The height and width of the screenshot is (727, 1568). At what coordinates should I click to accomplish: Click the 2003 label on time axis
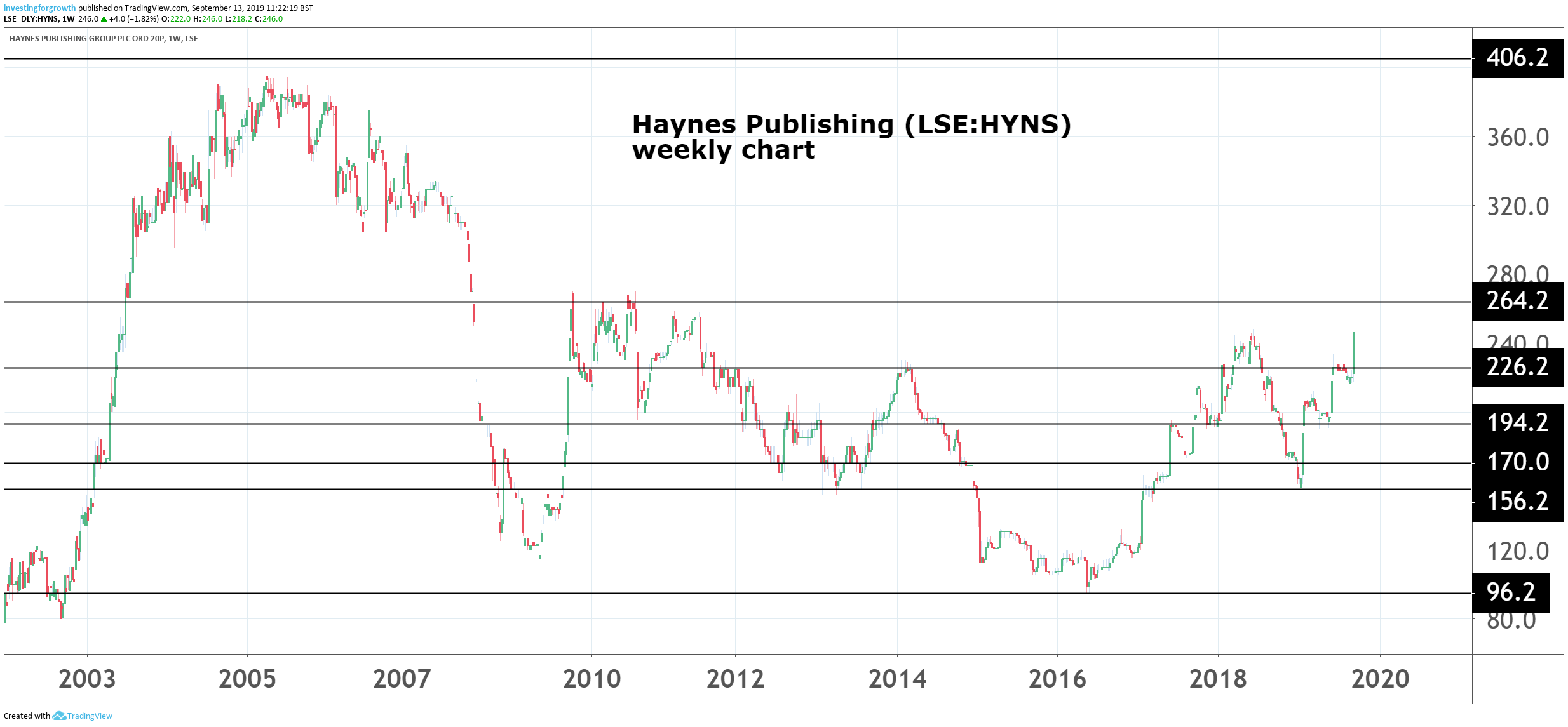pos(87,679)
